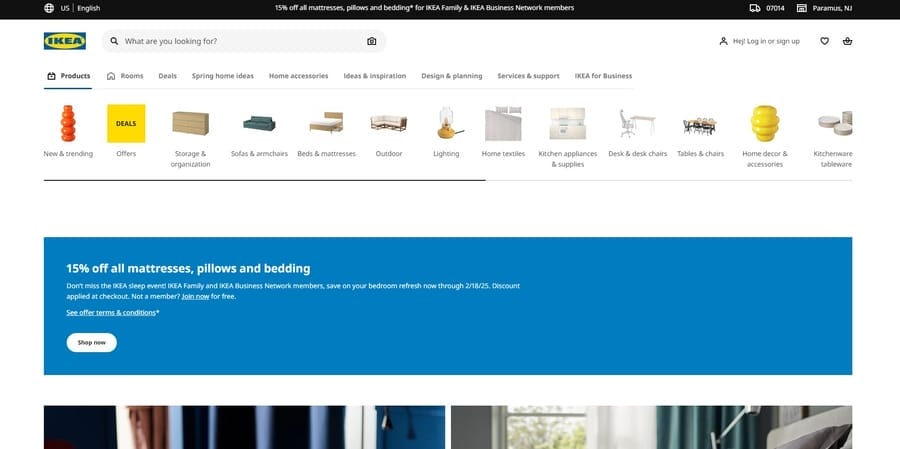
Task: Open IKEA for Business menu
Action: (603, 76)
